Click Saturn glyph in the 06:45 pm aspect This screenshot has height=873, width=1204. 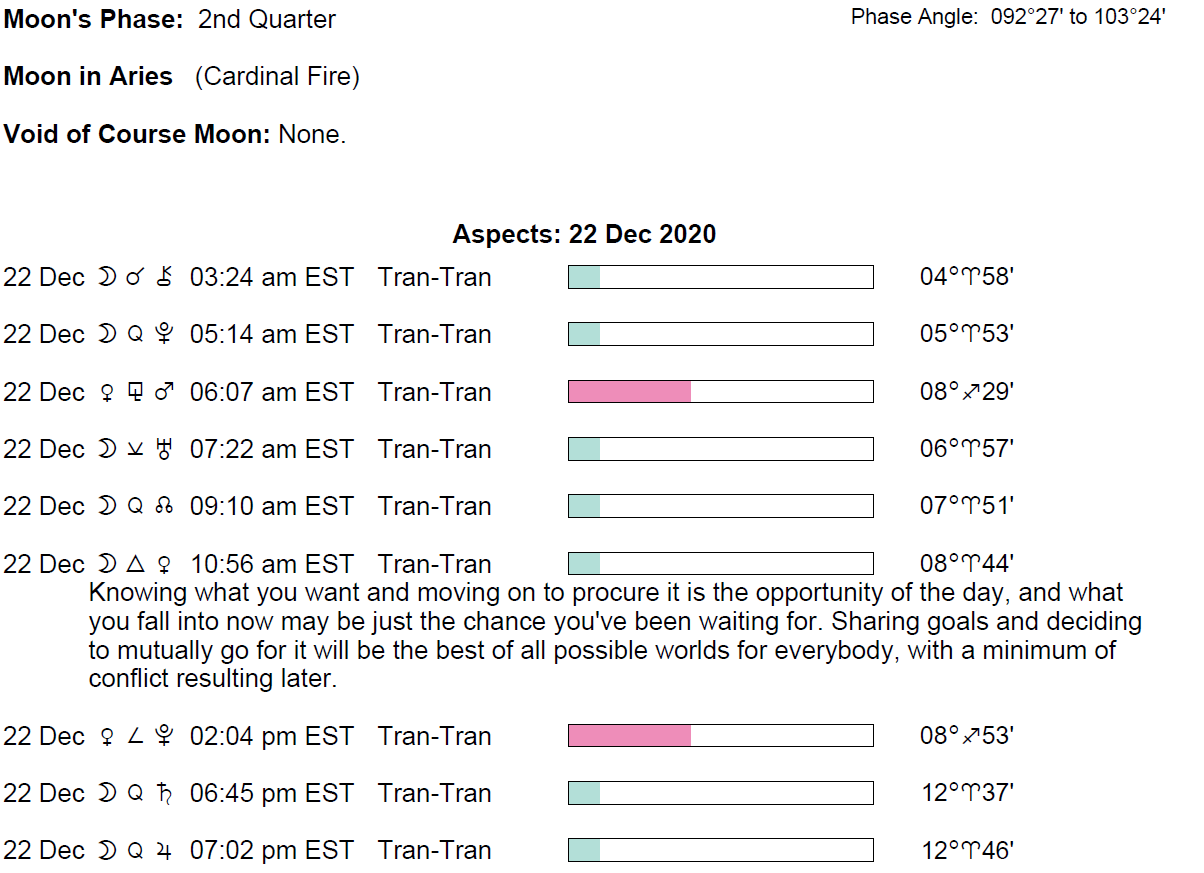pos(166,793)
